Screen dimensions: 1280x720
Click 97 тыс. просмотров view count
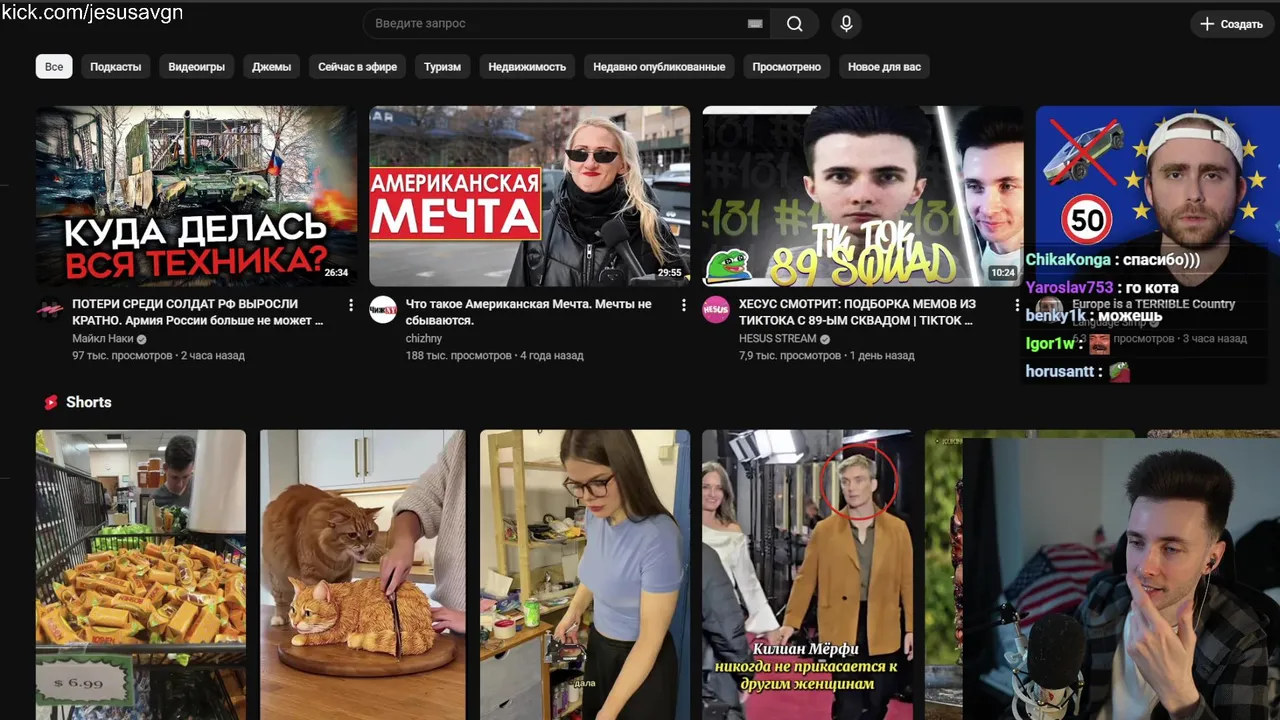pos(122,356)
